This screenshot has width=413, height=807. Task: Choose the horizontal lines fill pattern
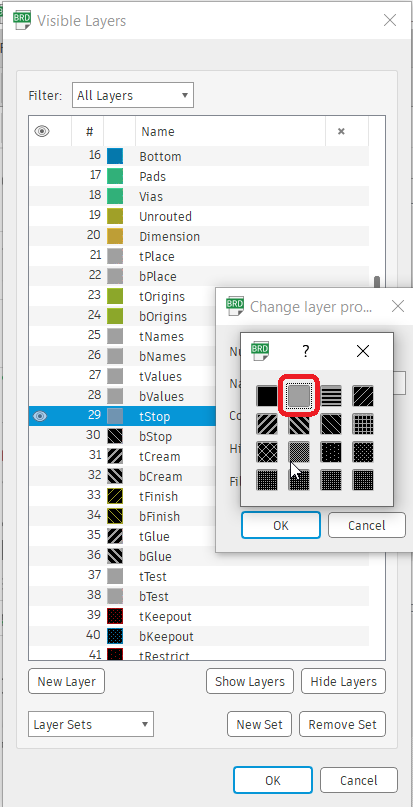pos(331,396)
